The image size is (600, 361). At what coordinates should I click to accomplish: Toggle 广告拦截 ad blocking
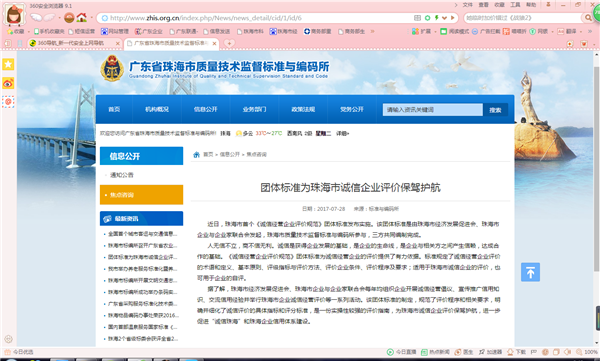click(x=486, y=31)
